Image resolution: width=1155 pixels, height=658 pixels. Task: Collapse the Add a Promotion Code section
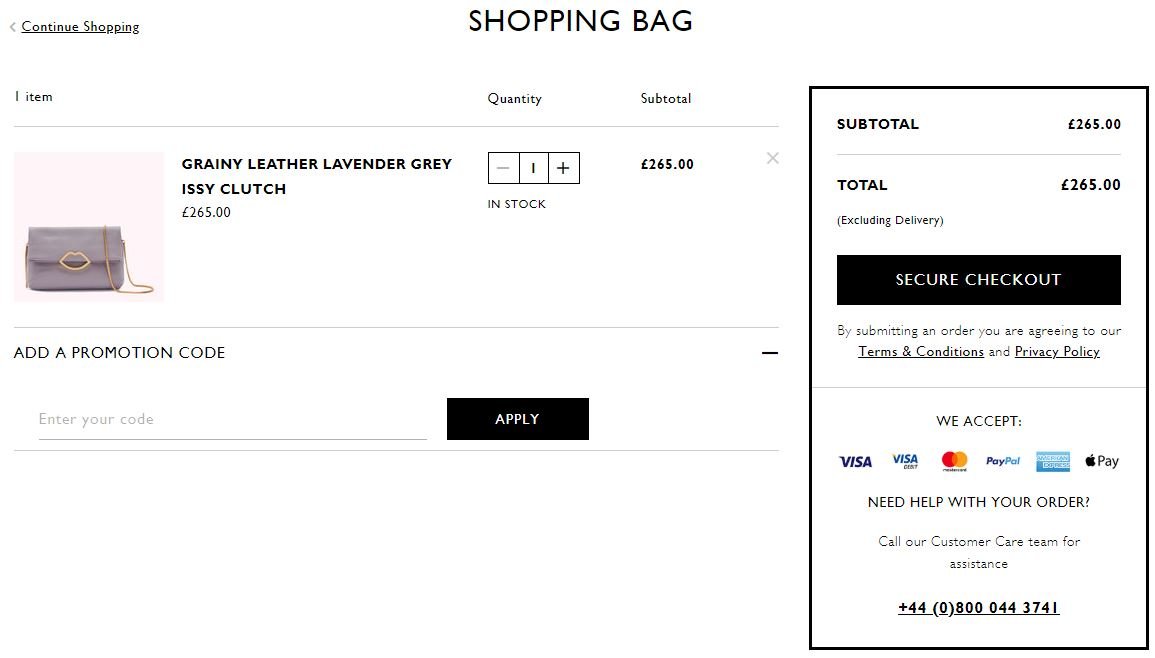pyautogui.click(x=770, y=353)
